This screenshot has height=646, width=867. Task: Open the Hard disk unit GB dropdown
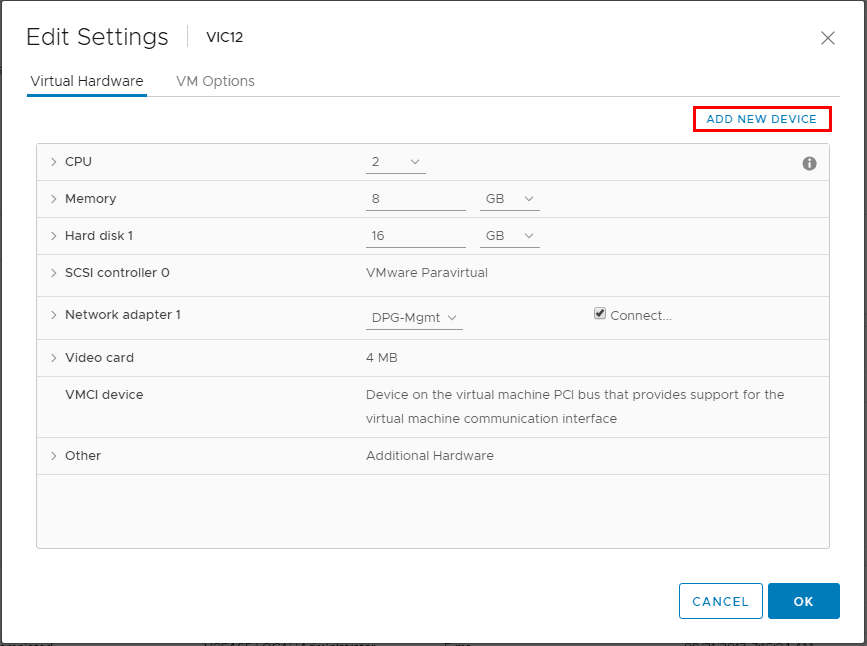510,236
